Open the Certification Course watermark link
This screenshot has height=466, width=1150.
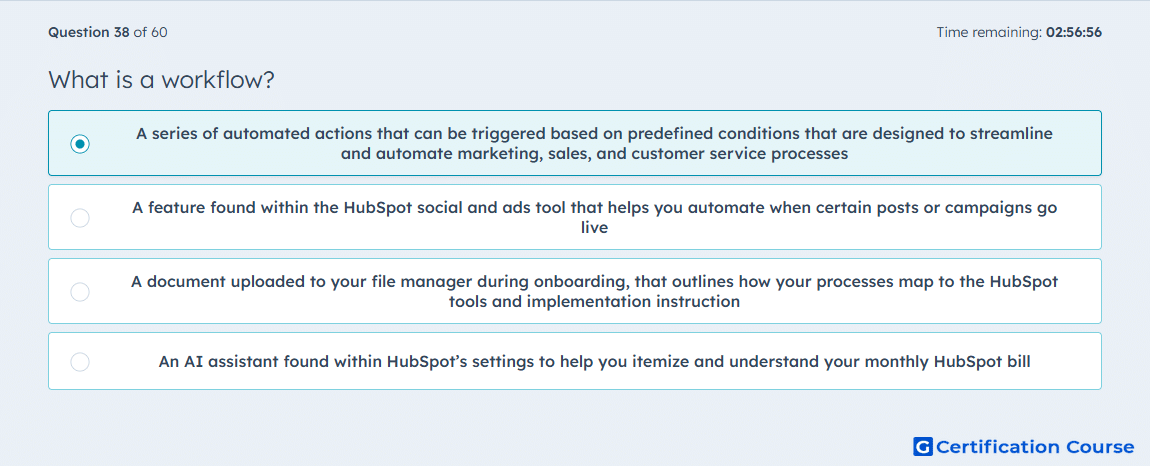1024,446
